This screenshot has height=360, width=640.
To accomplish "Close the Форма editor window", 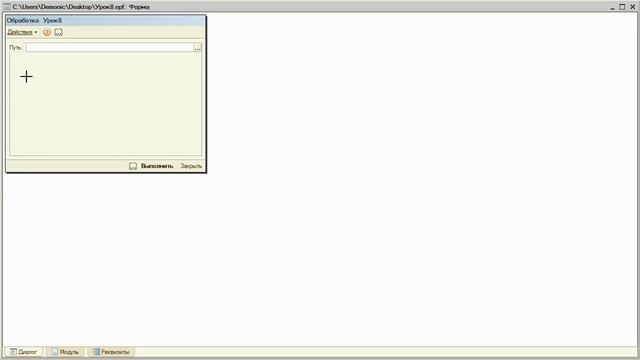I will [633, 7].
